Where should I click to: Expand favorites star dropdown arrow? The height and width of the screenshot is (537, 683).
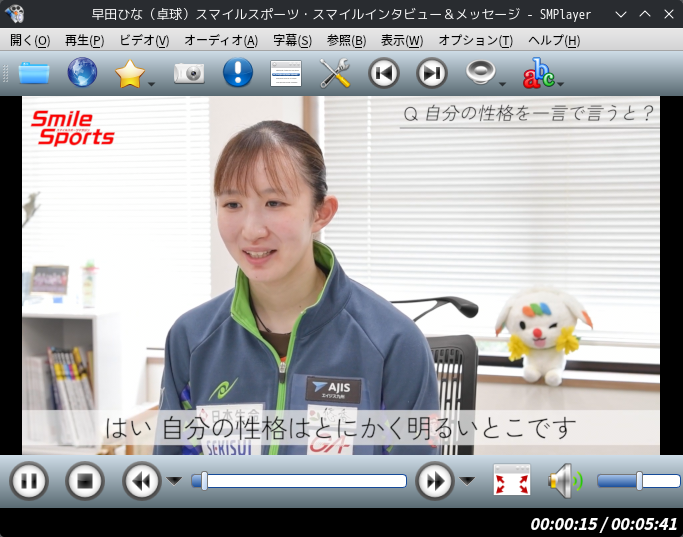pos(152,84)
